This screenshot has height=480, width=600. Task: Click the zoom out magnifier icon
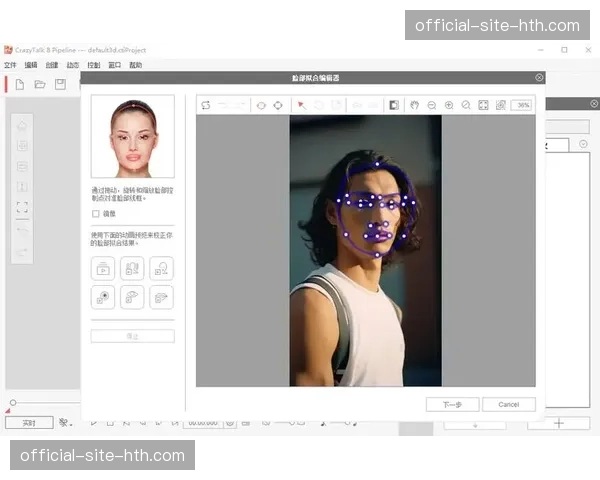pyautogui.click(x=432, y=105)
